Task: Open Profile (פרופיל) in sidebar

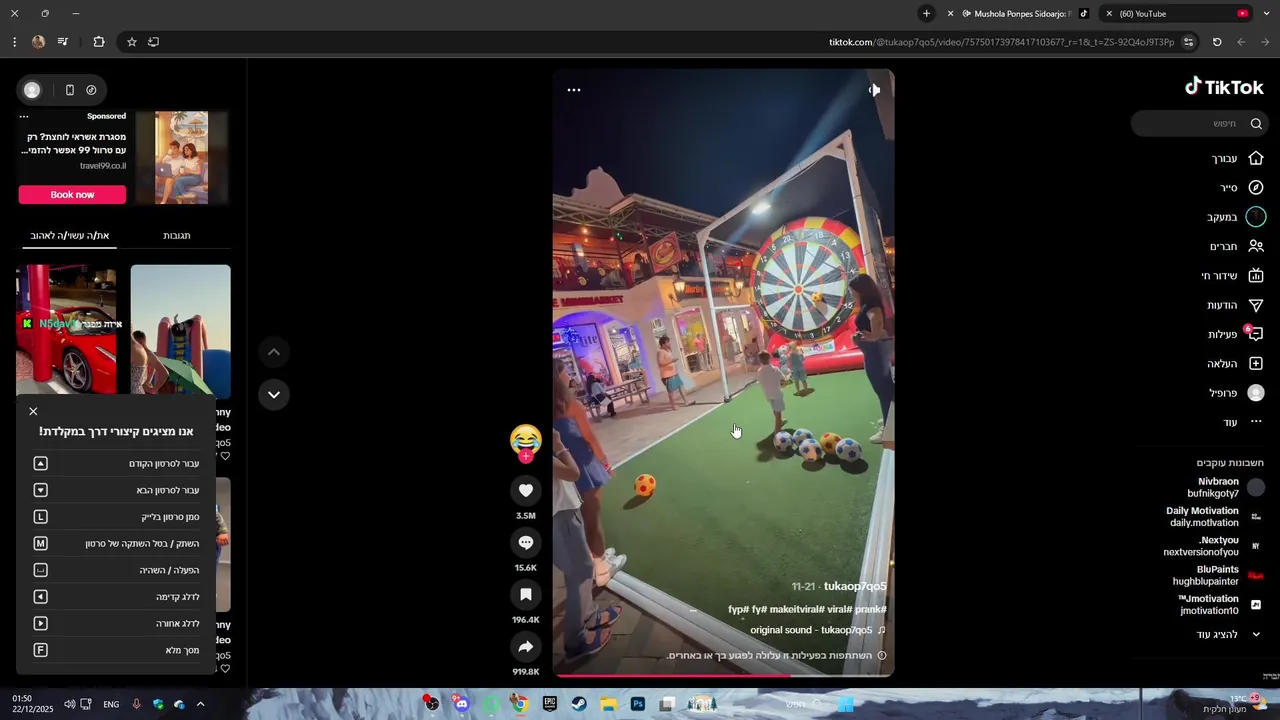Action: [x=1237, y=393]
